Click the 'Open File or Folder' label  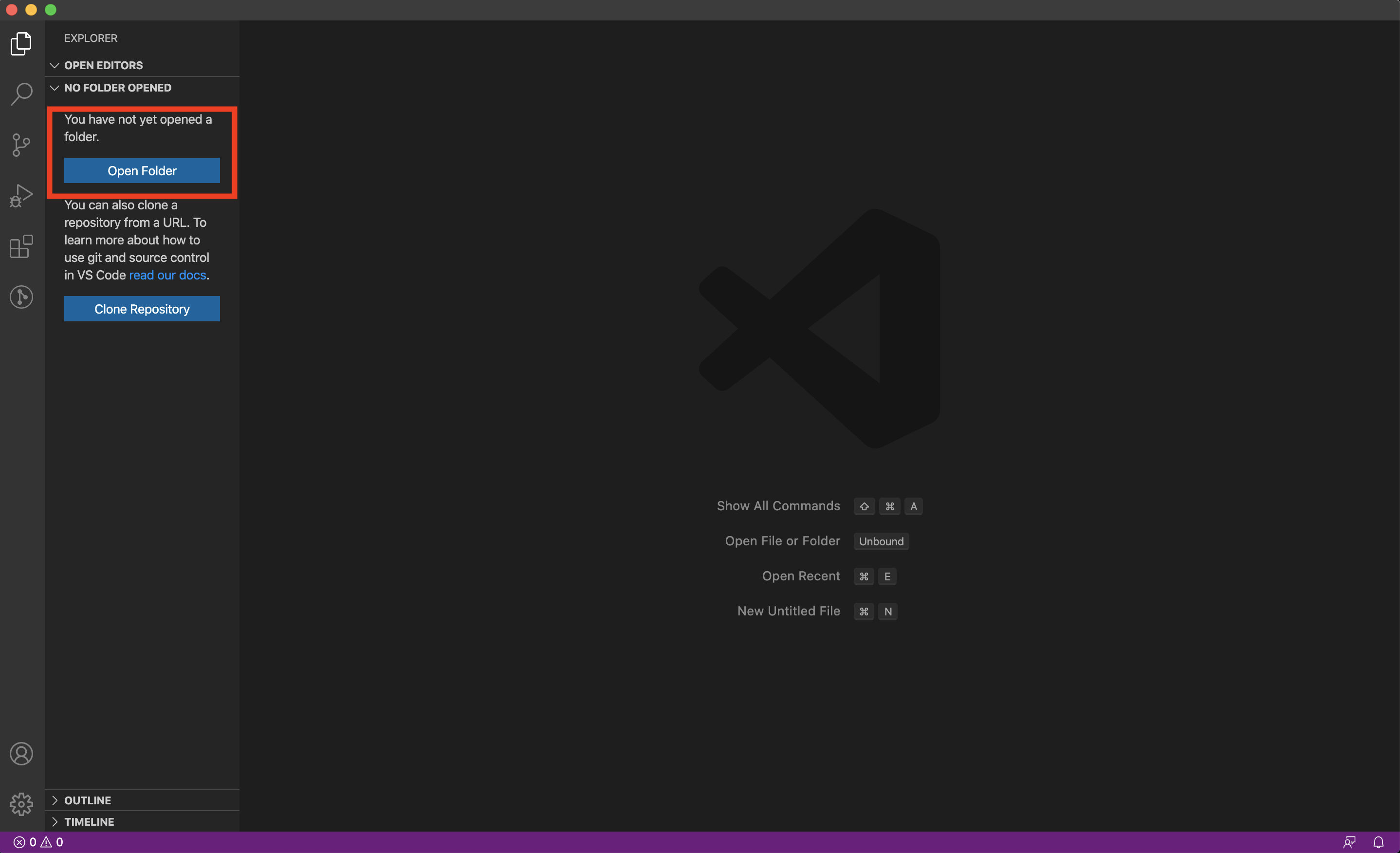tap(782, 541)
